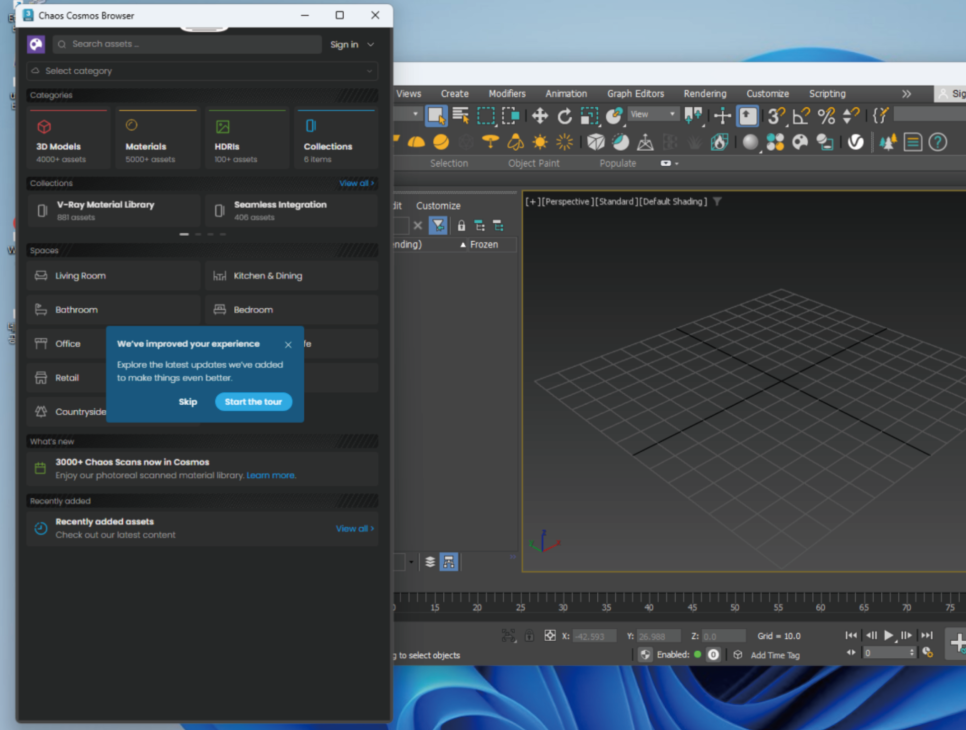Click Sort By Layer icon in Scene Explorer

click(430, 562)
